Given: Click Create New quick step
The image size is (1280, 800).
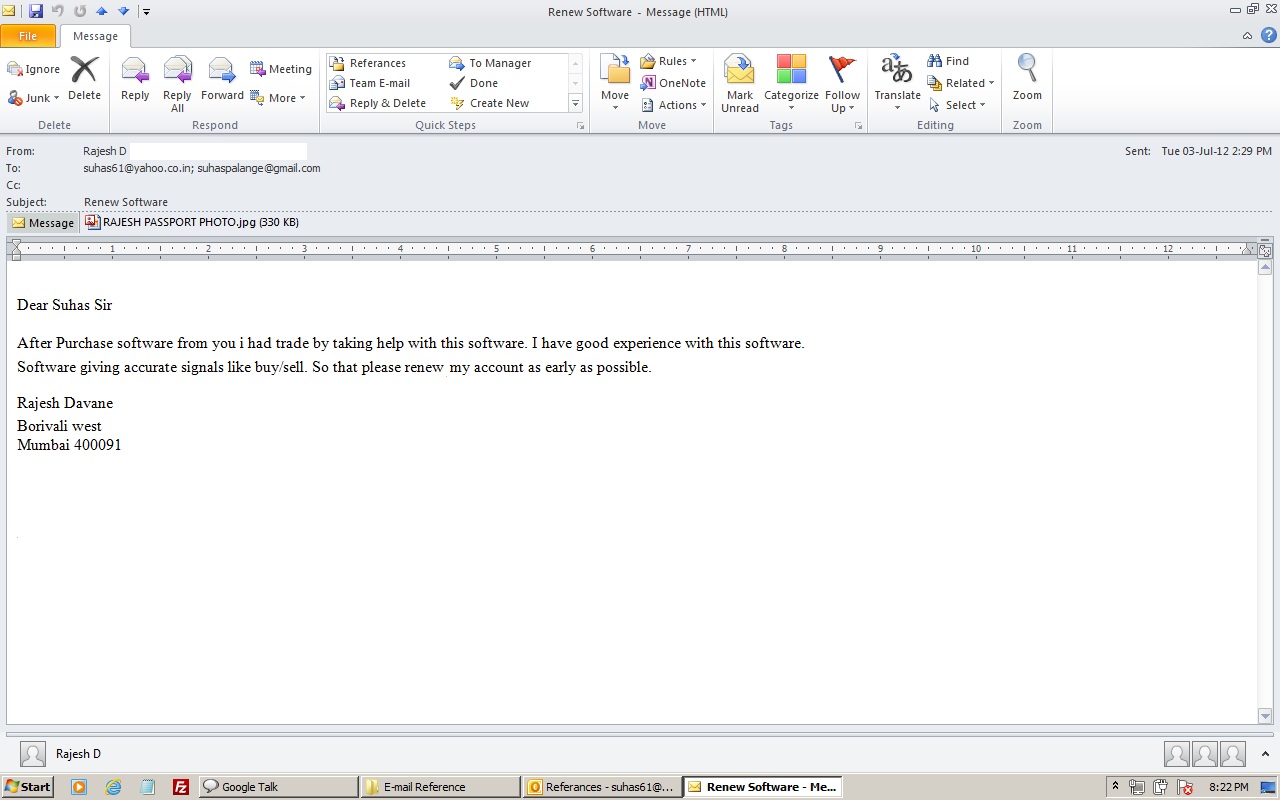Looking at the screenshot, I should tap(490, 103).
